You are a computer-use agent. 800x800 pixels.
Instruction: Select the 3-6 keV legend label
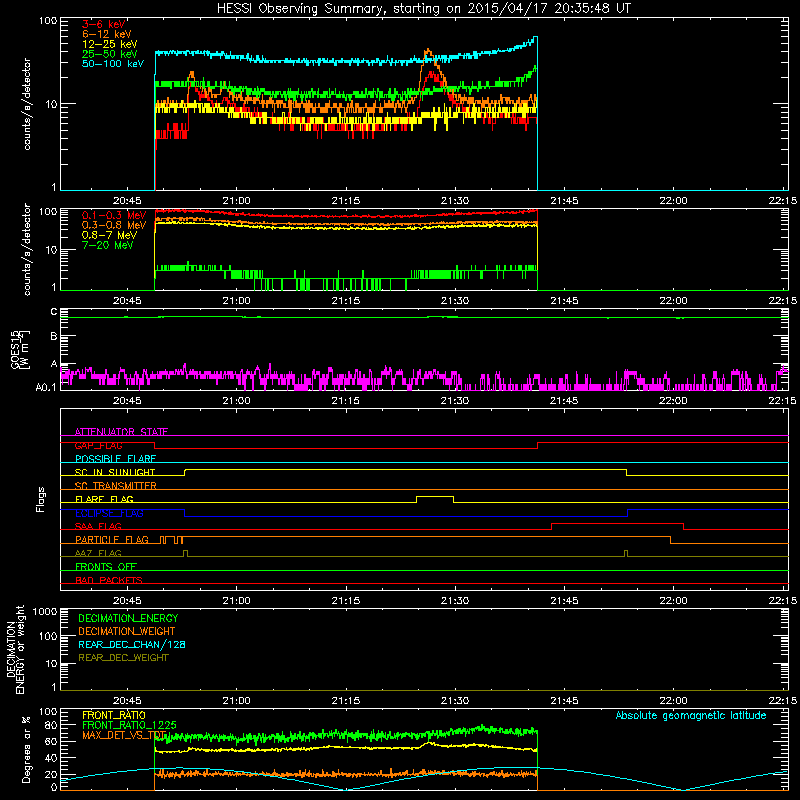pos(104,24)
